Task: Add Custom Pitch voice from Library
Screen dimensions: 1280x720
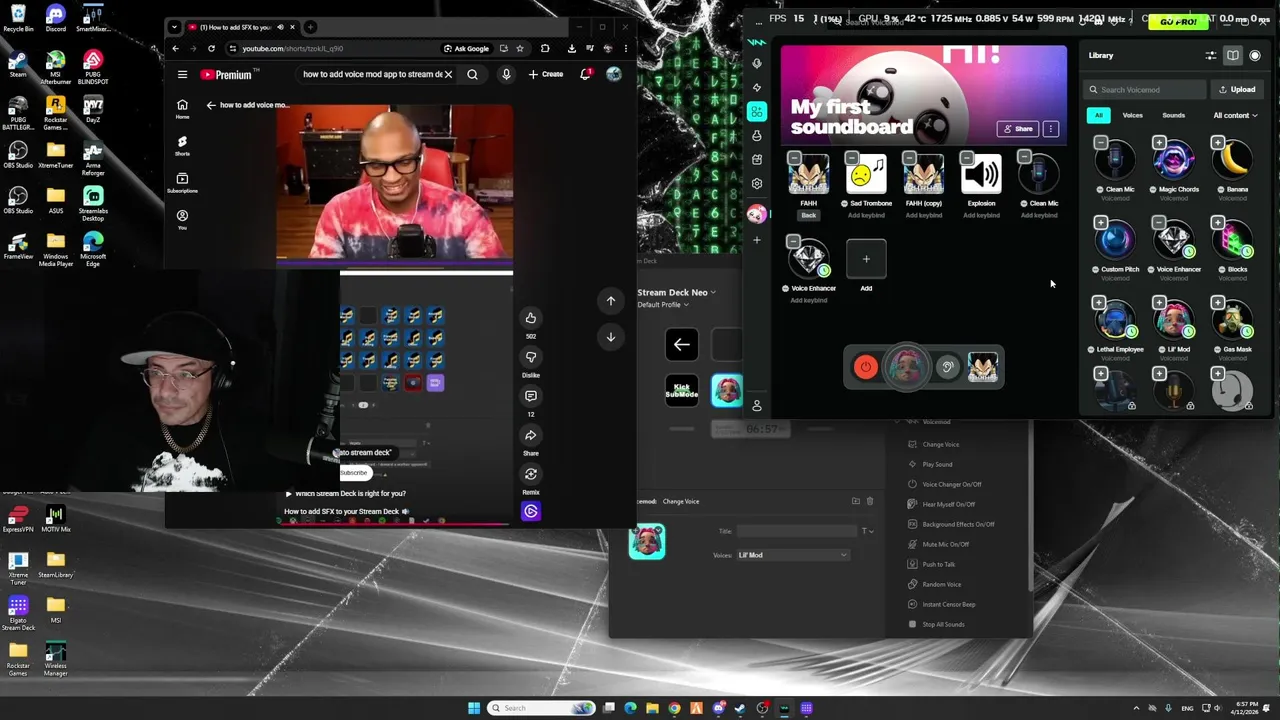Action: [1101, 222]
